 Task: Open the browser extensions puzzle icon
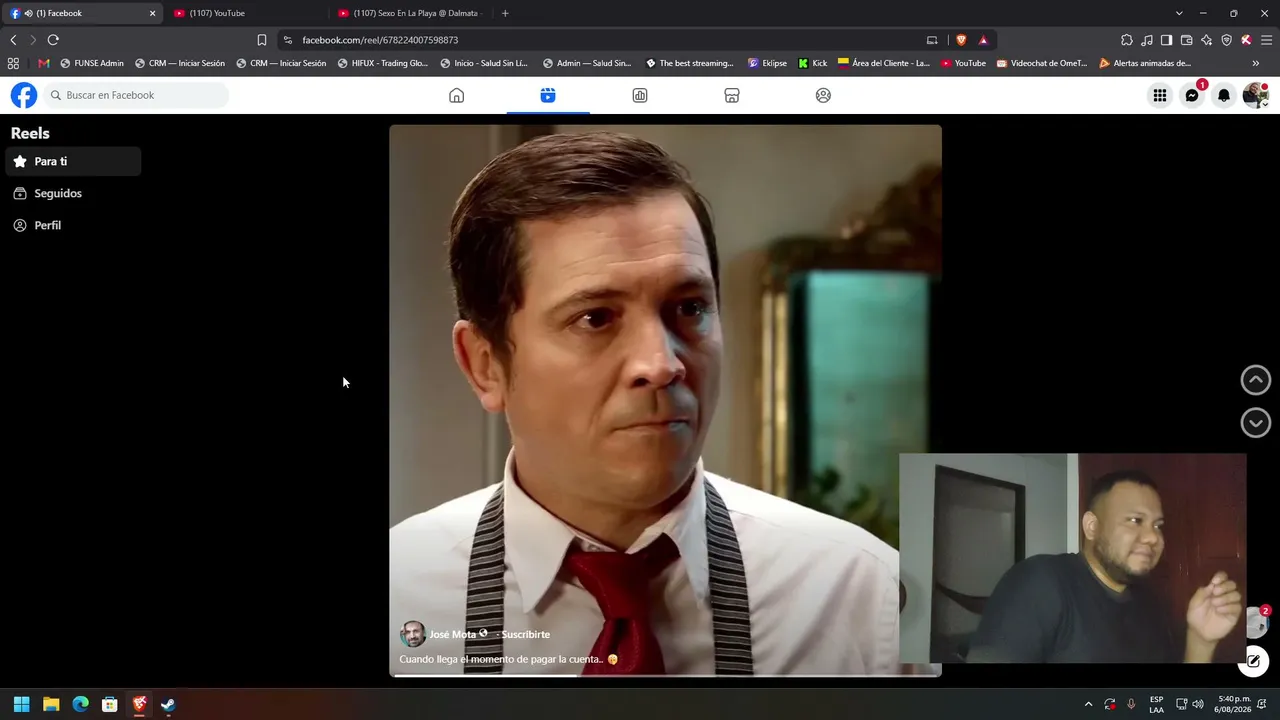(x=1127, y=40)
